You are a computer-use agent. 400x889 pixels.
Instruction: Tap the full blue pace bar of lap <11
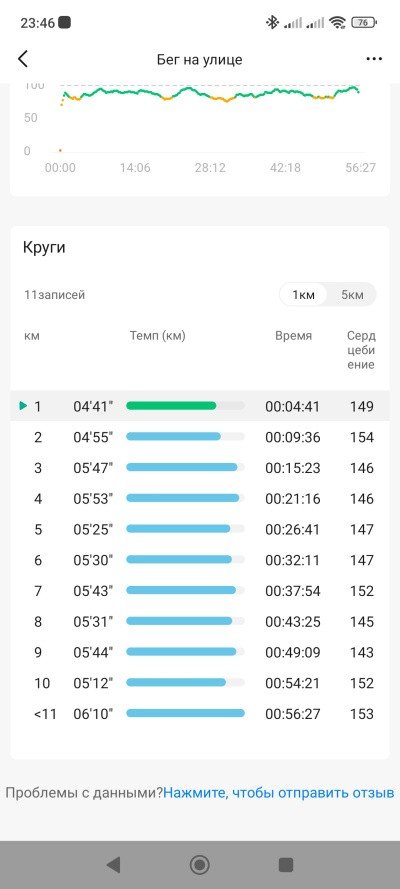[185, 713]
